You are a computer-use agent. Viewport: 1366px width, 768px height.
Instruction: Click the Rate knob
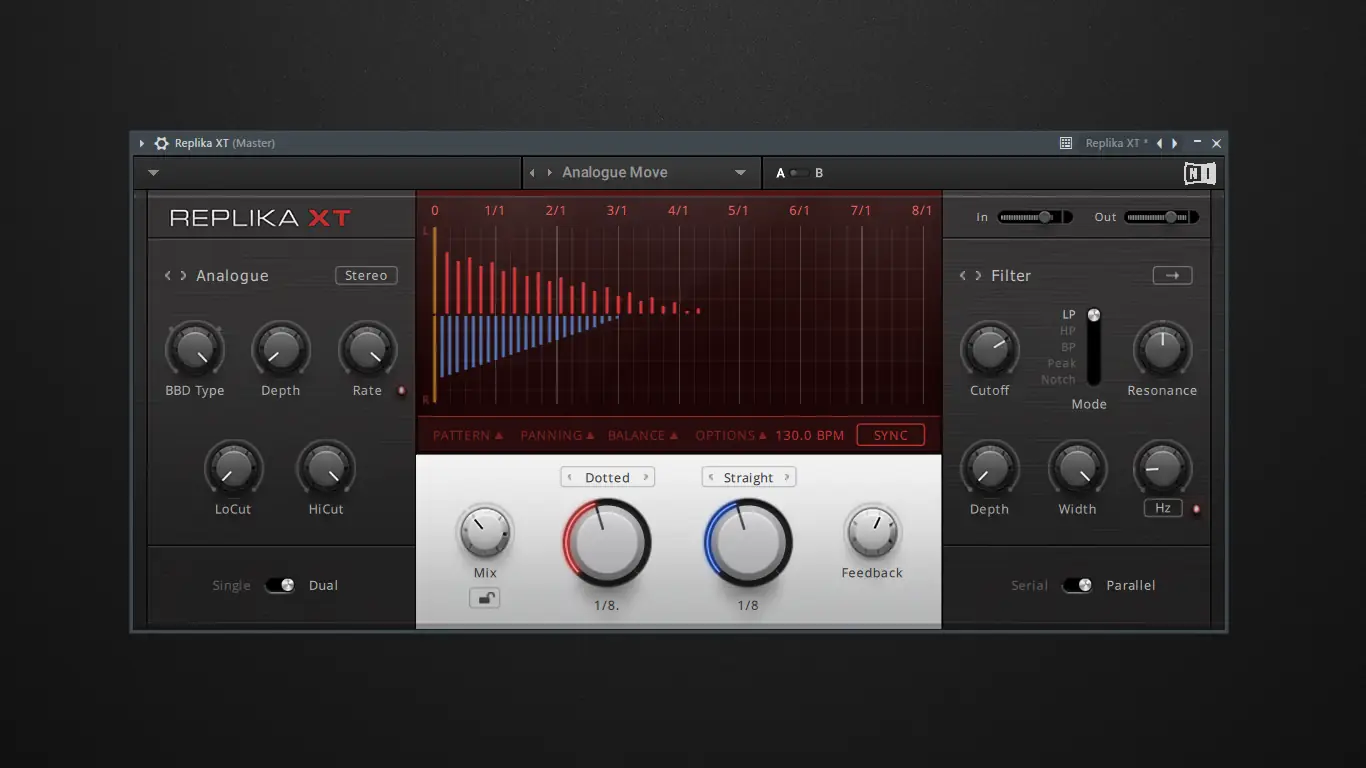click(x=367, y=350)
